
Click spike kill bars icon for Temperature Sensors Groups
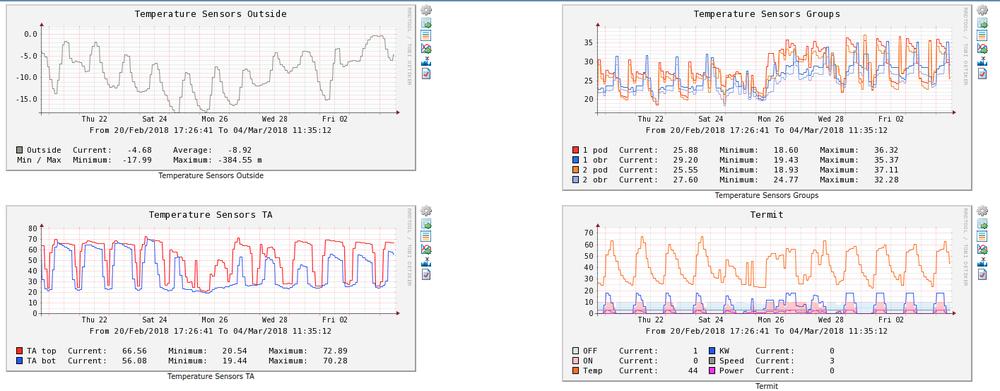tap(983, 61)
